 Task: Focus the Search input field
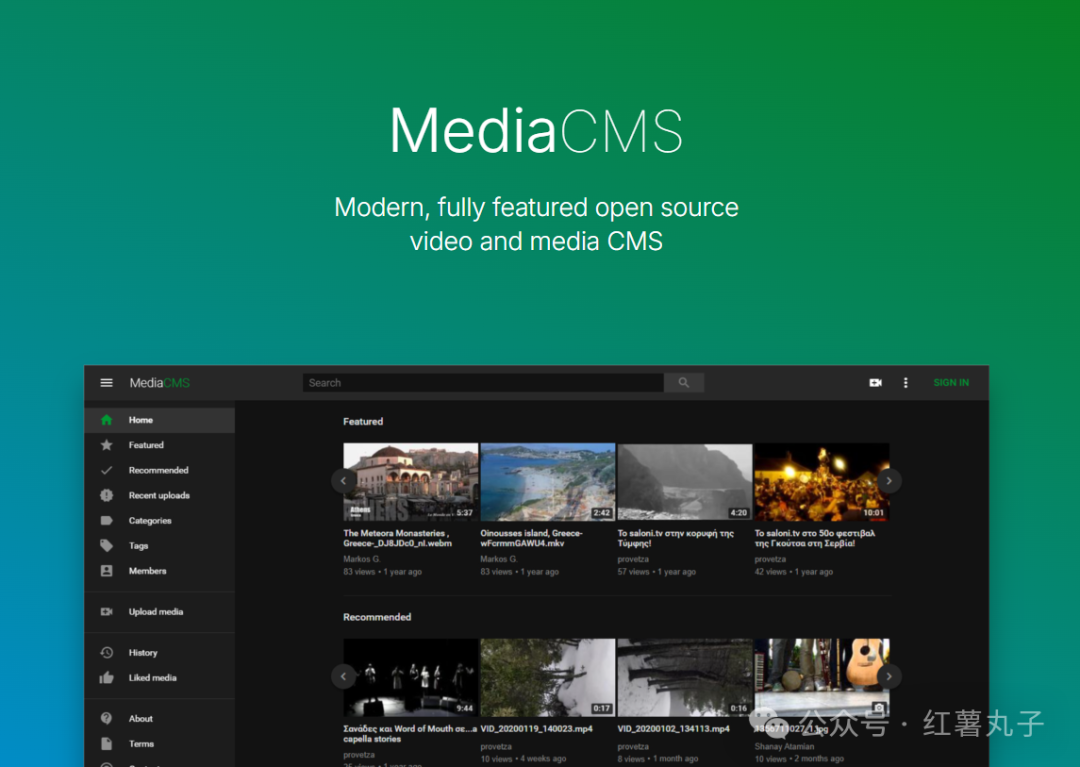coord(483,383)
